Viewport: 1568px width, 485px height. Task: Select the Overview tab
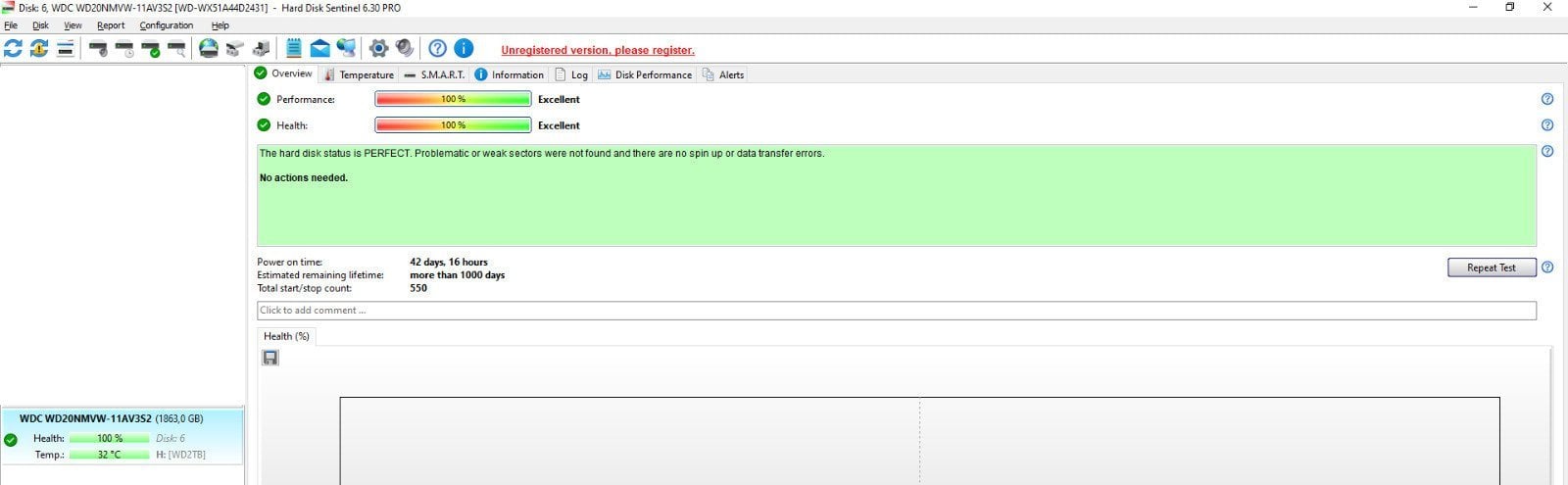(x=283, y=73)
